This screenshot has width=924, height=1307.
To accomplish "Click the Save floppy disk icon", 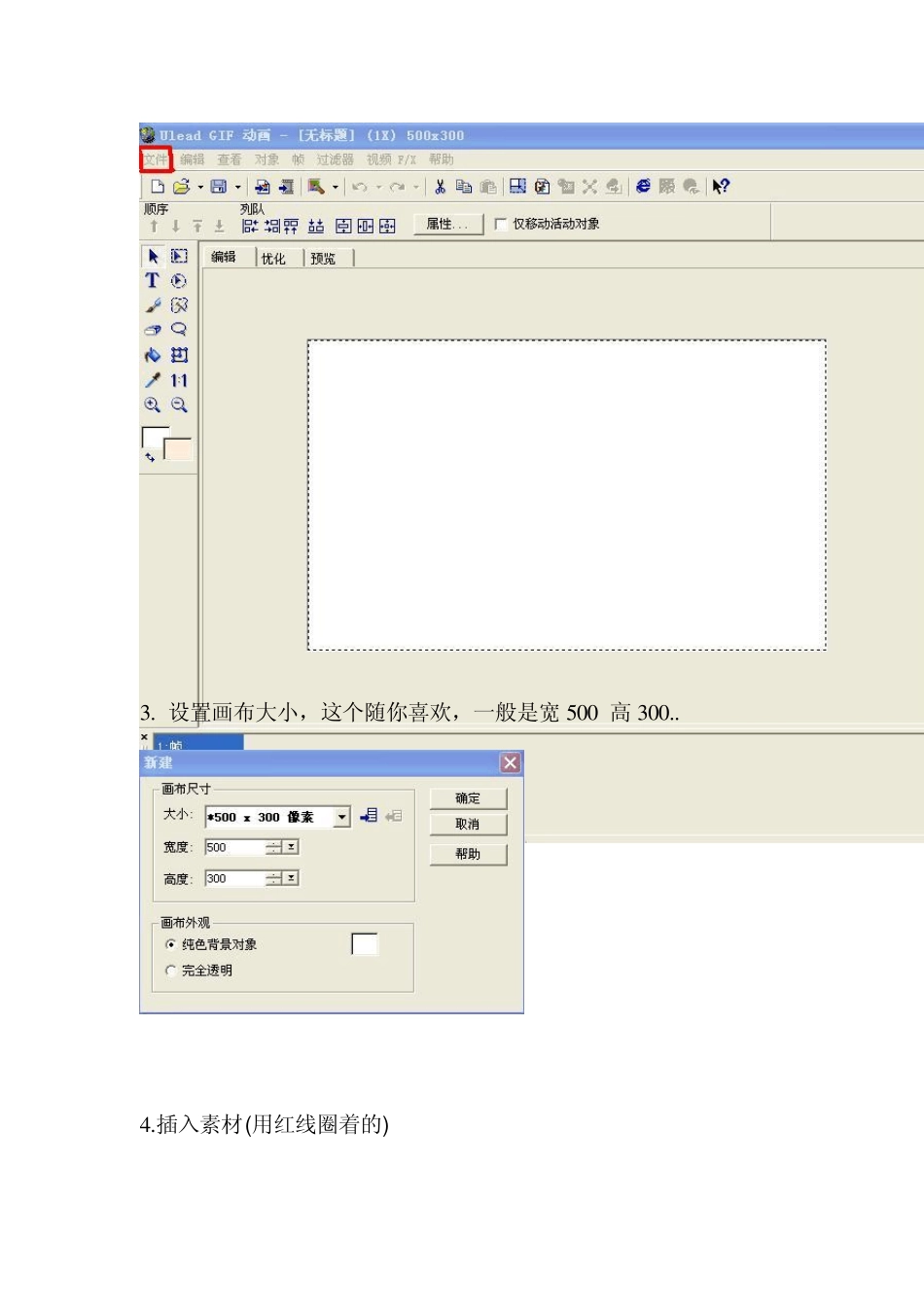I will point(219,186).
